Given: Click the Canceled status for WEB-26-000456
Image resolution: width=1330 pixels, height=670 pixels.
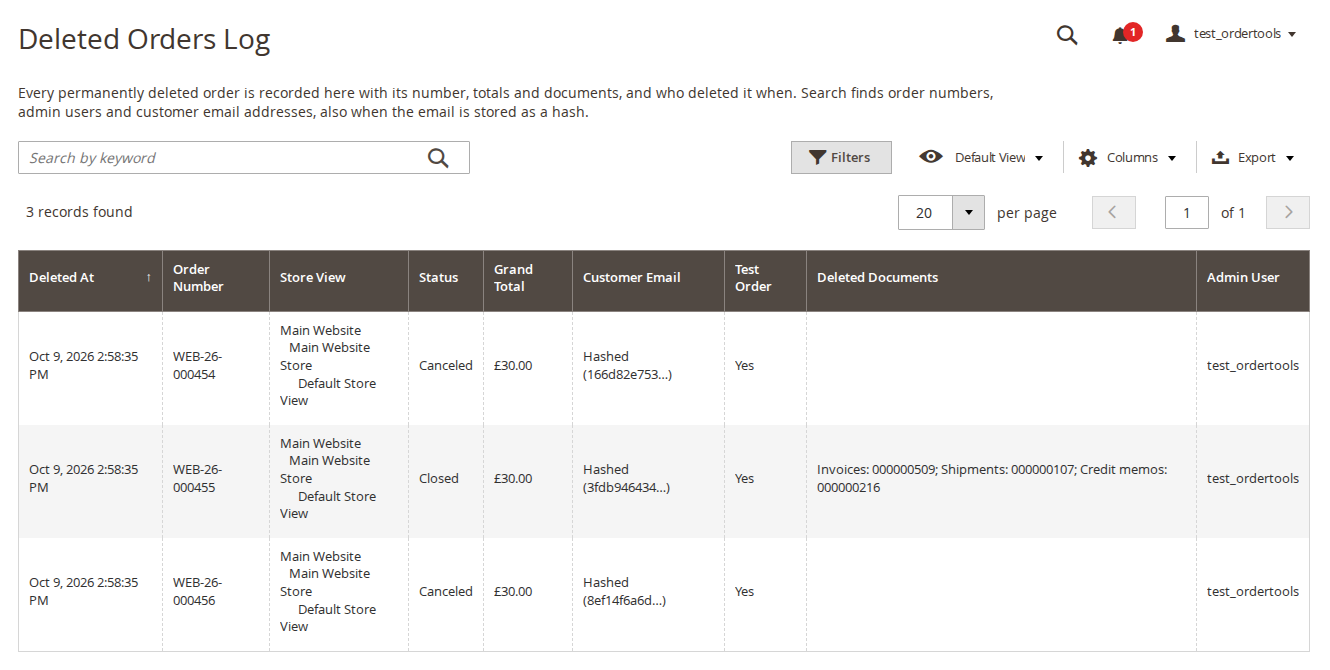Looking at the screenshot, I should coord(446,592).
